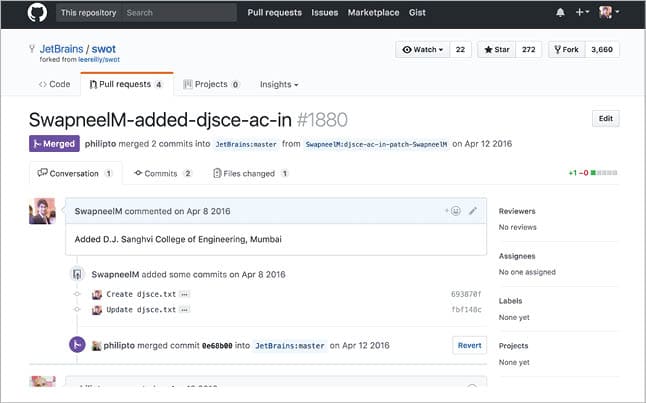Expand commit details for Create djsce.txt

point(185,295)
